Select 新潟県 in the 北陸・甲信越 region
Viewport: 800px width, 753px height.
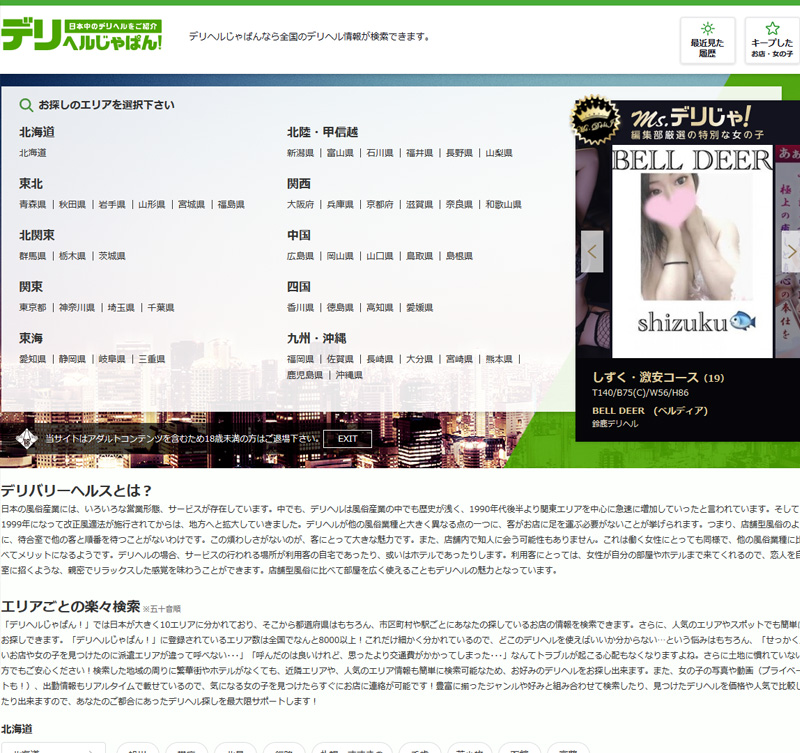point(301,153)
